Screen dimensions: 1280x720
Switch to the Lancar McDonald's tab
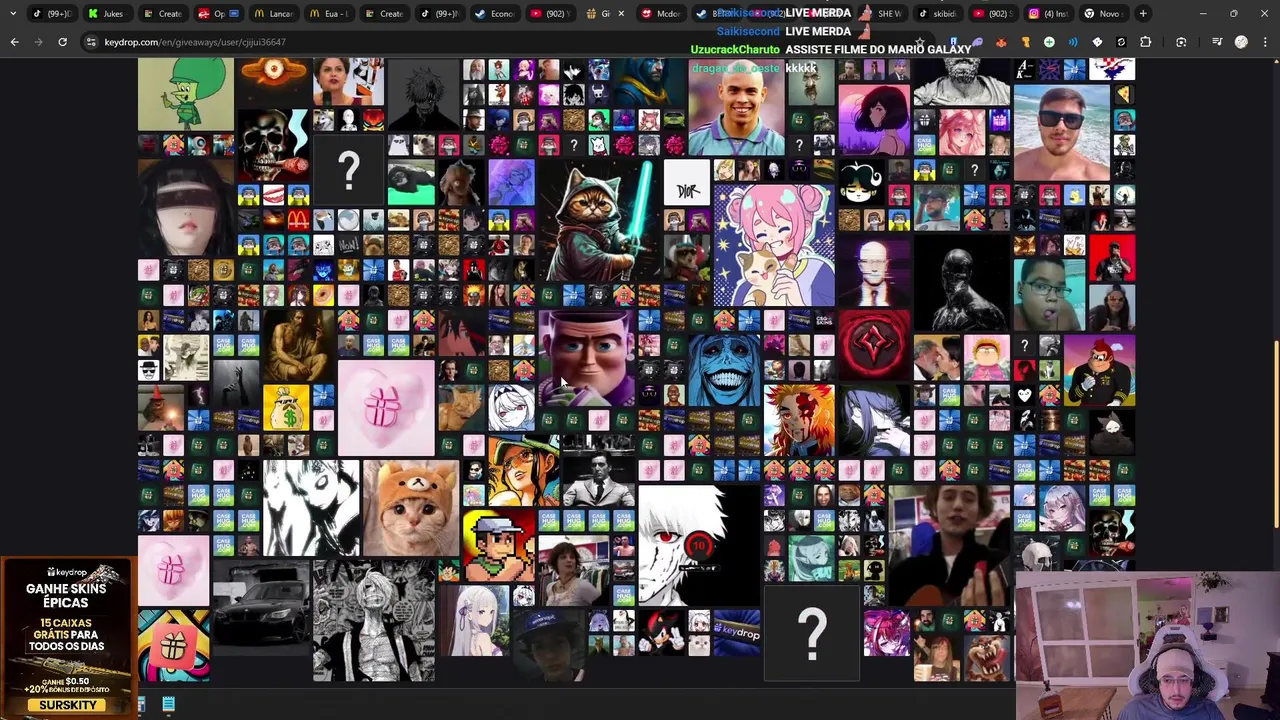pyautogui.click(x=273, y=14)
